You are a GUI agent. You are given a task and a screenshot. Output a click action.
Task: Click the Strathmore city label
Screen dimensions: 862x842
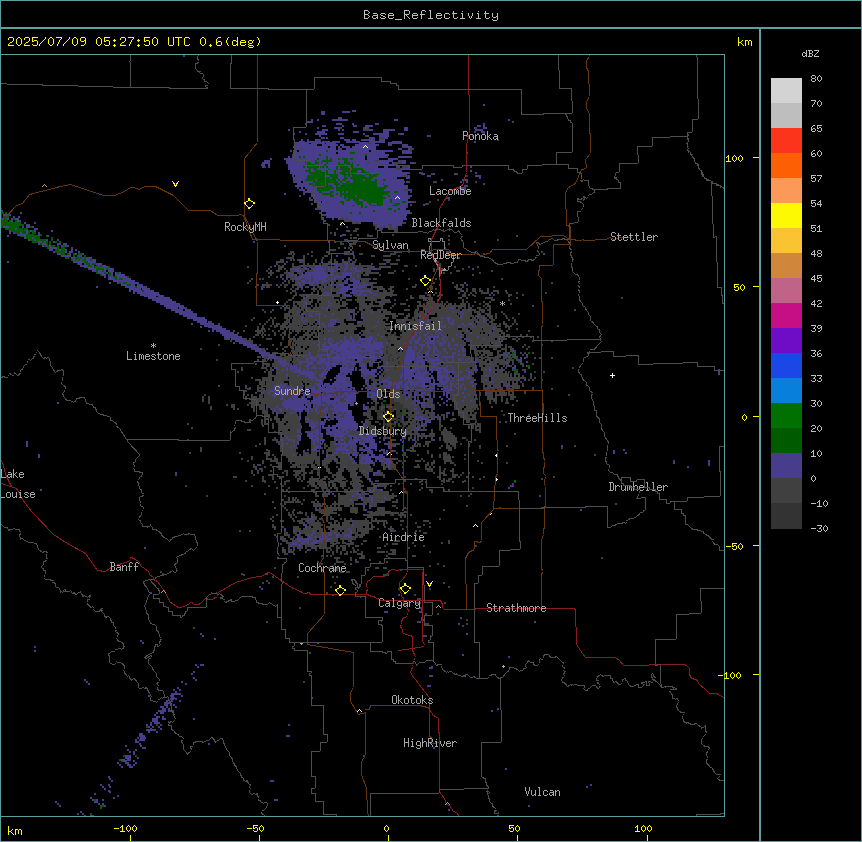[x=516, y=608]
